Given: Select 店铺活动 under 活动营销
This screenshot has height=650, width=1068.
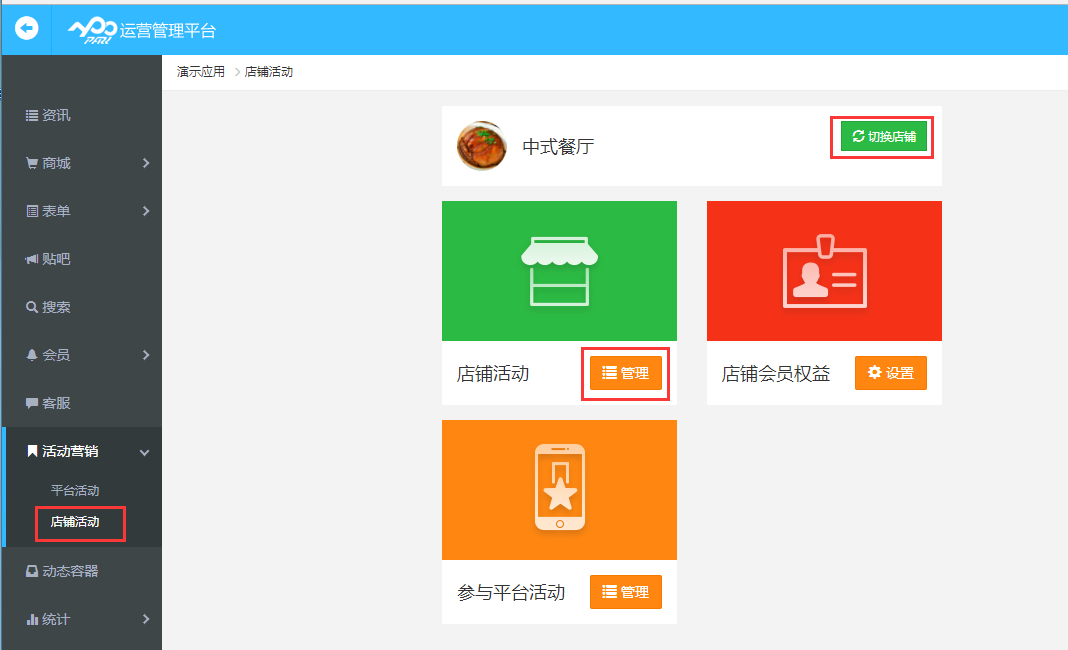Looking at the screenshot, I should point(81,524).
